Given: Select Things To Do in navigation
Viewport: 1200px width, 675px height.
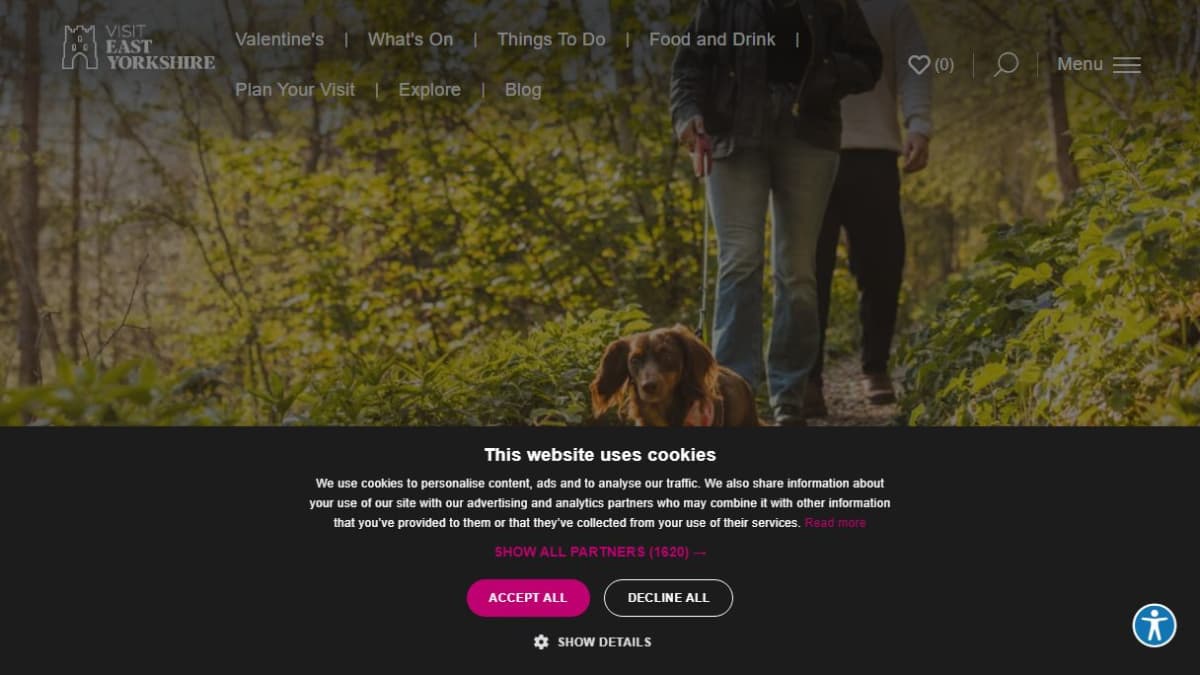Looking at the screenshot, I should point(551,39).
